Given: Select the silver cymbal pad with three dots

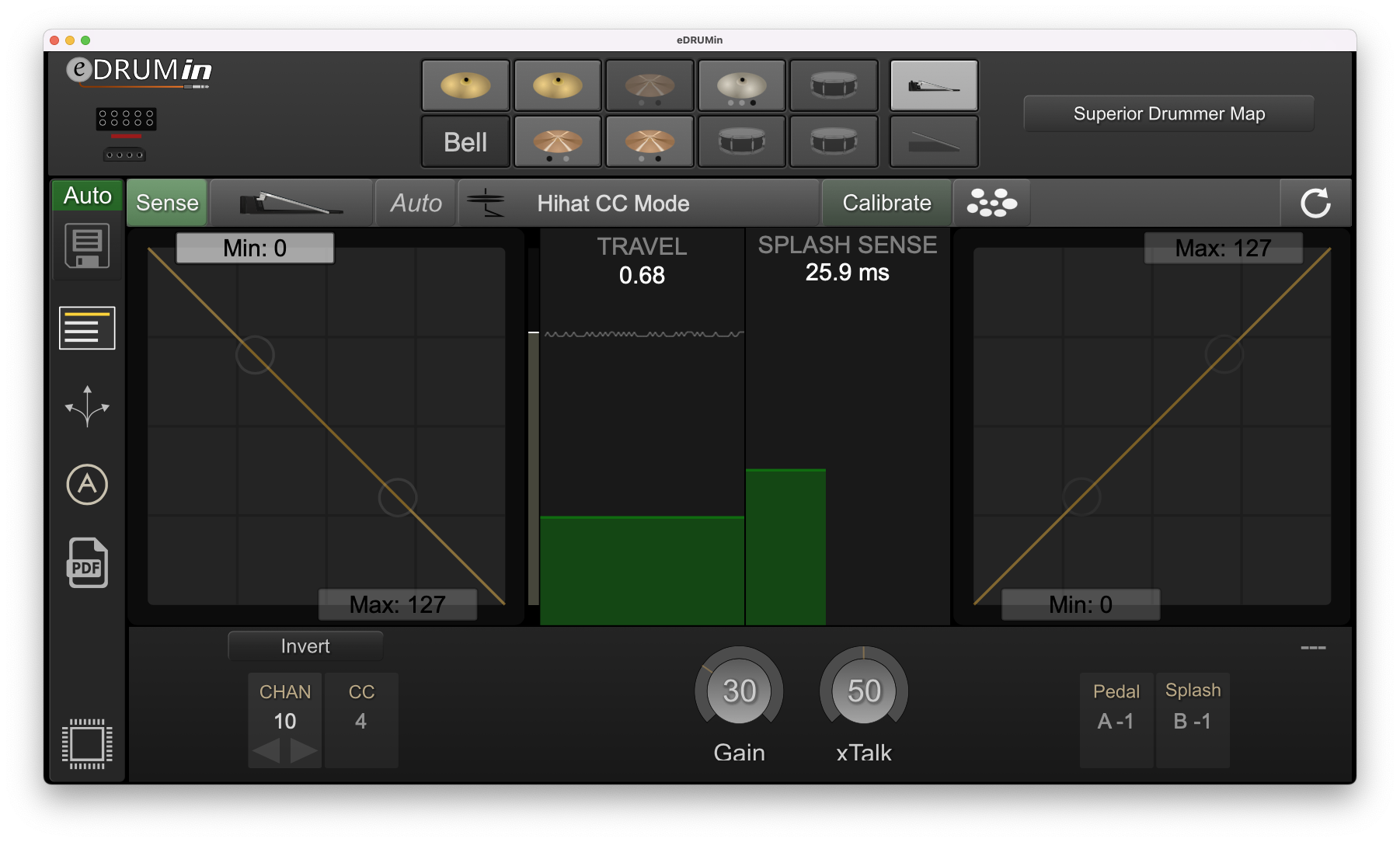Looking at the screenshot, I should (x=742, y=85).
